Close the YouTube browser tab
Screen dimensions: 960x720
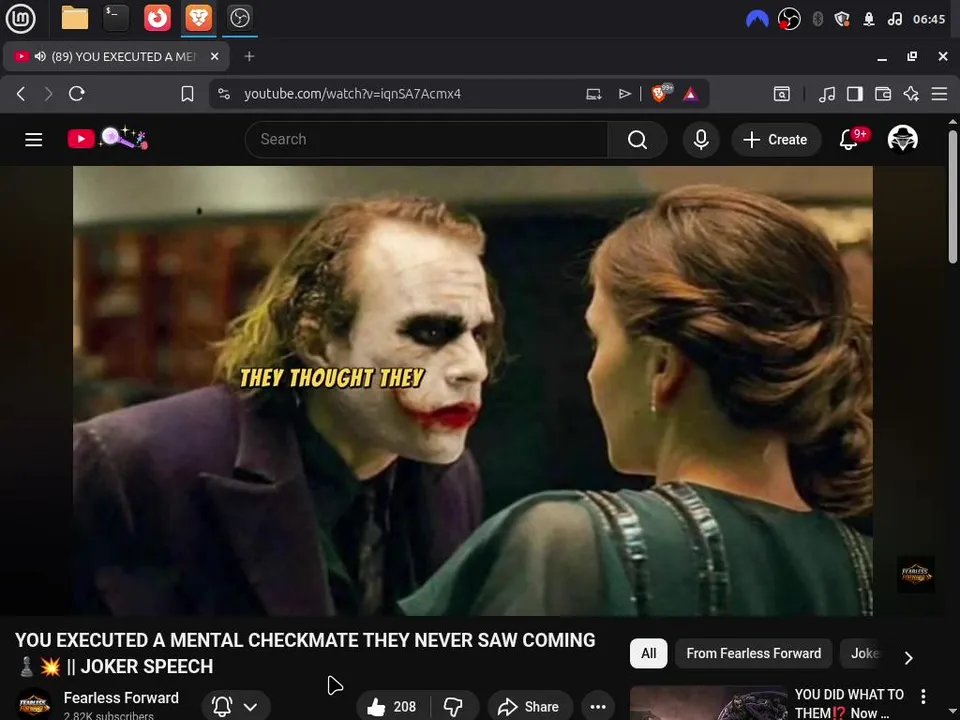coord(214,56)
